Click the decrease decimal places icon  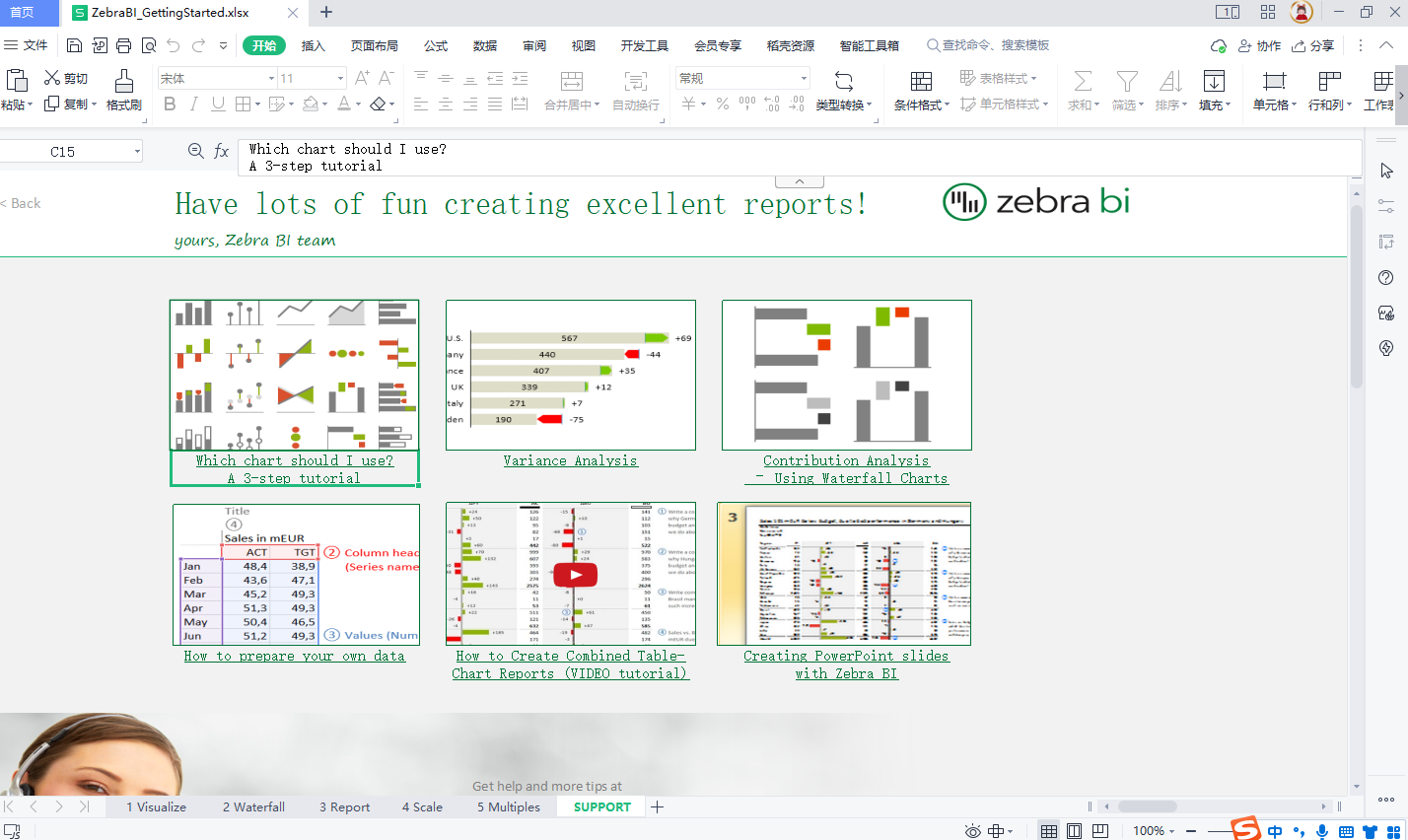tap(797, 104)
